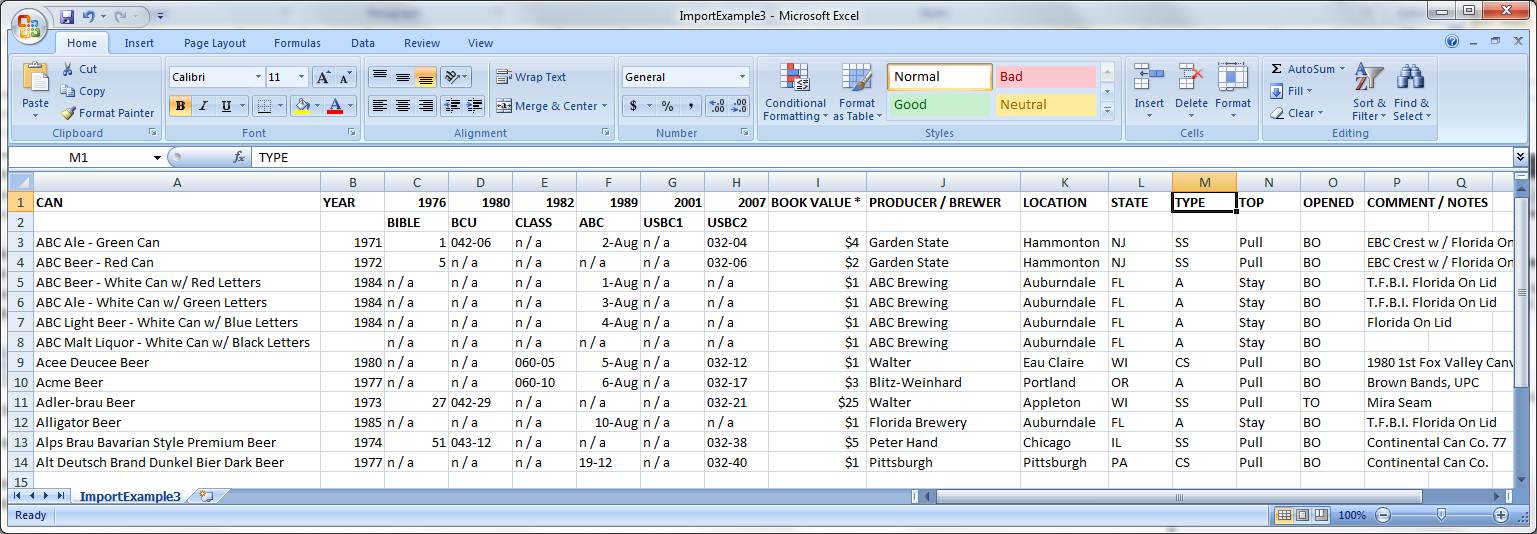1537x534 pixels.
Task: Delete cells using Delete button
Action: (1191, 91)
